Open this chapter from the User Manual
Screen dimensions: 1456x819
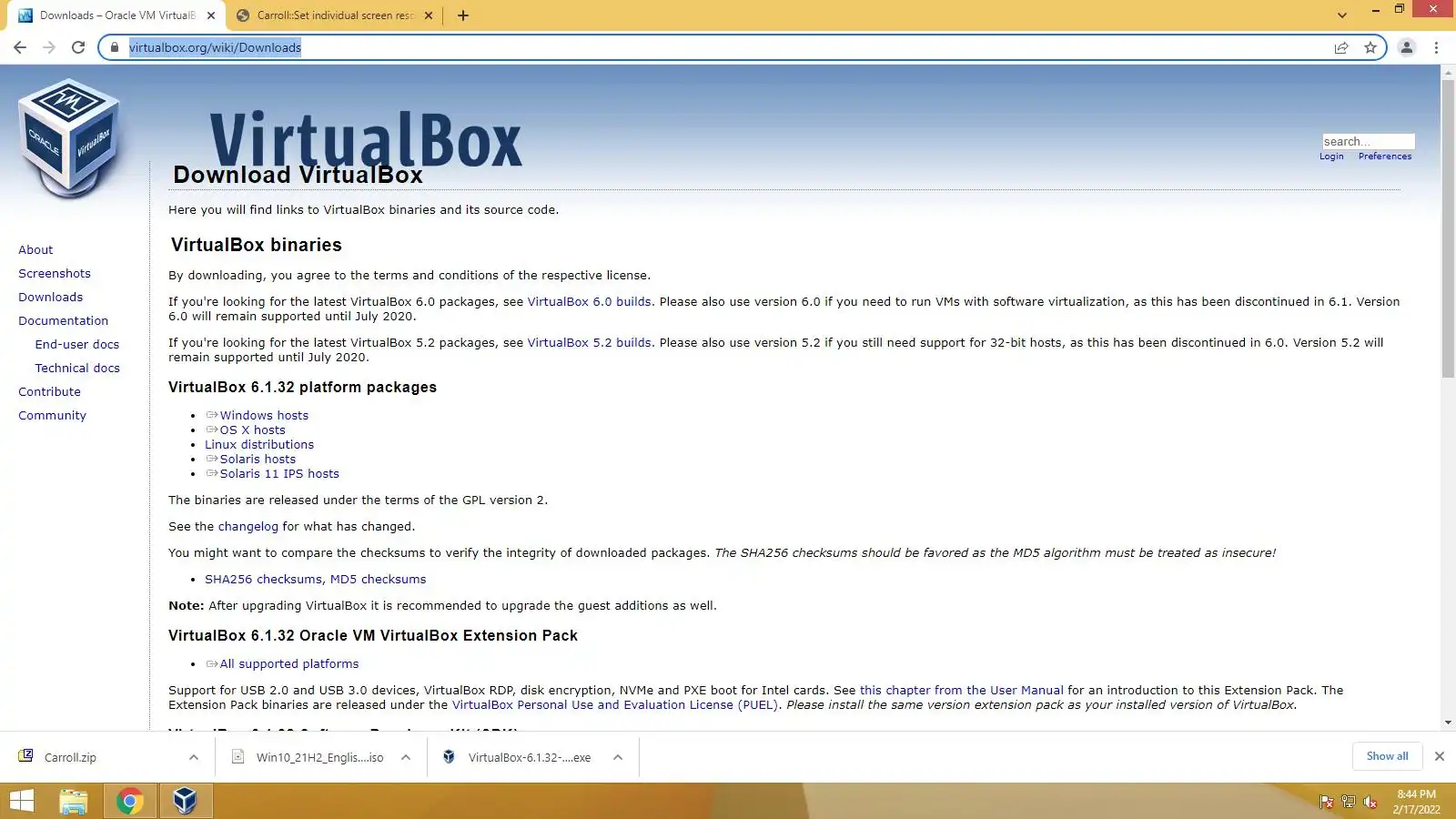pyautogui.click(x=961, y=690)
